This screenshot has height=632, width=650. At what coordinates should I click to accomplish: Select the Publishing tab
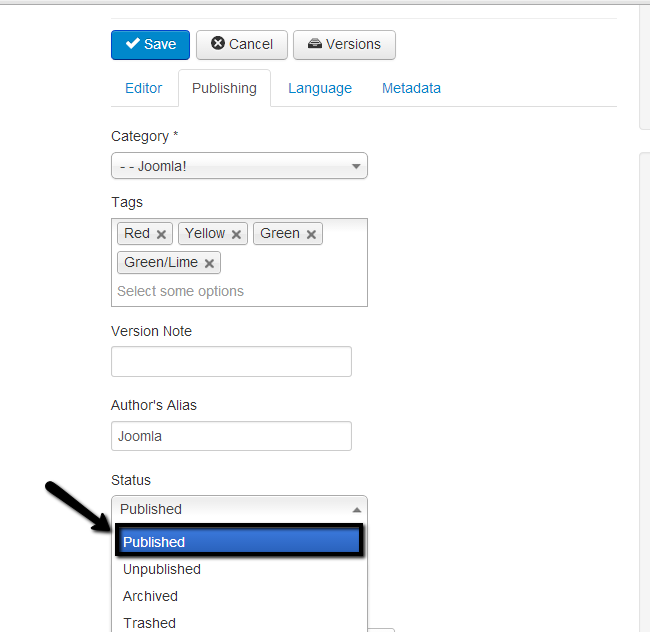pyautogui.click(x=224, y=88)
